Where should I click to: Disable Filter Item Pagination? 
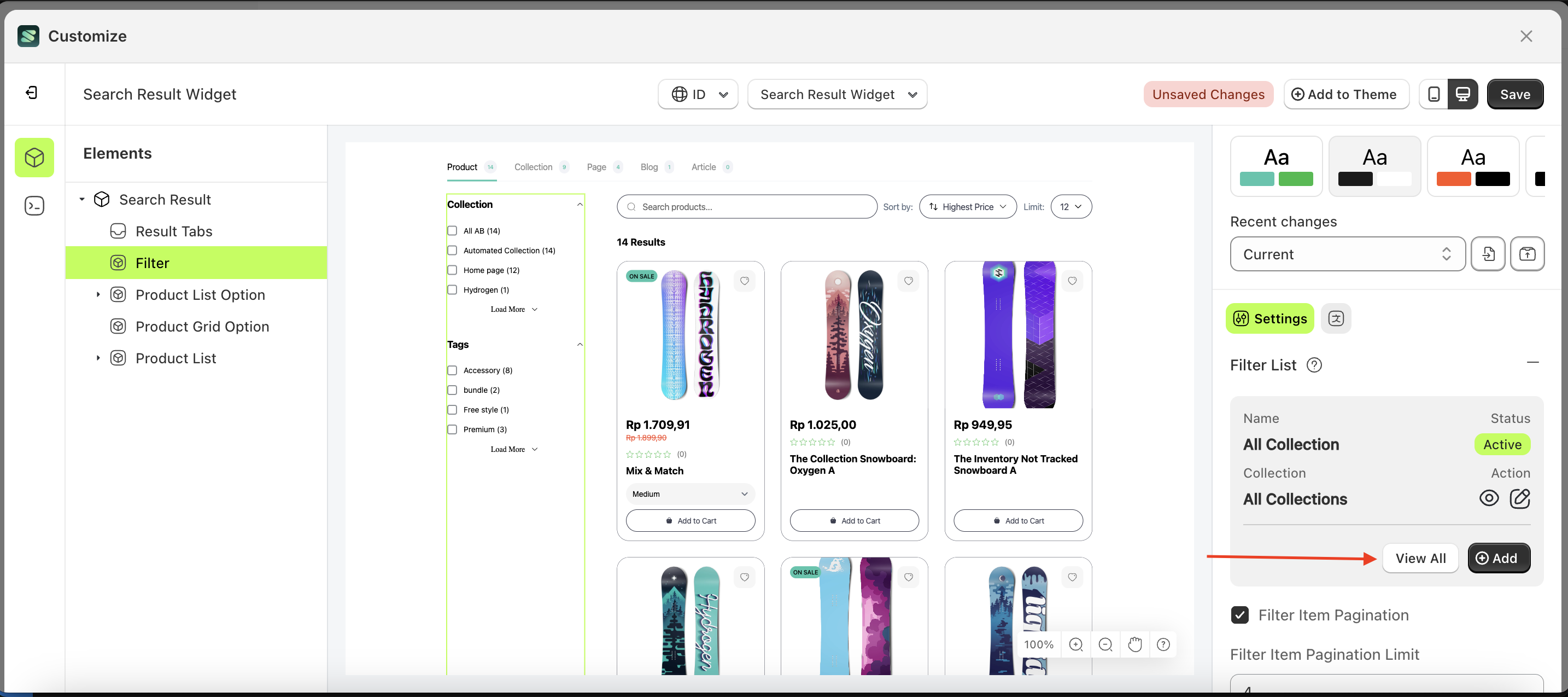(x=1239, y=615)
